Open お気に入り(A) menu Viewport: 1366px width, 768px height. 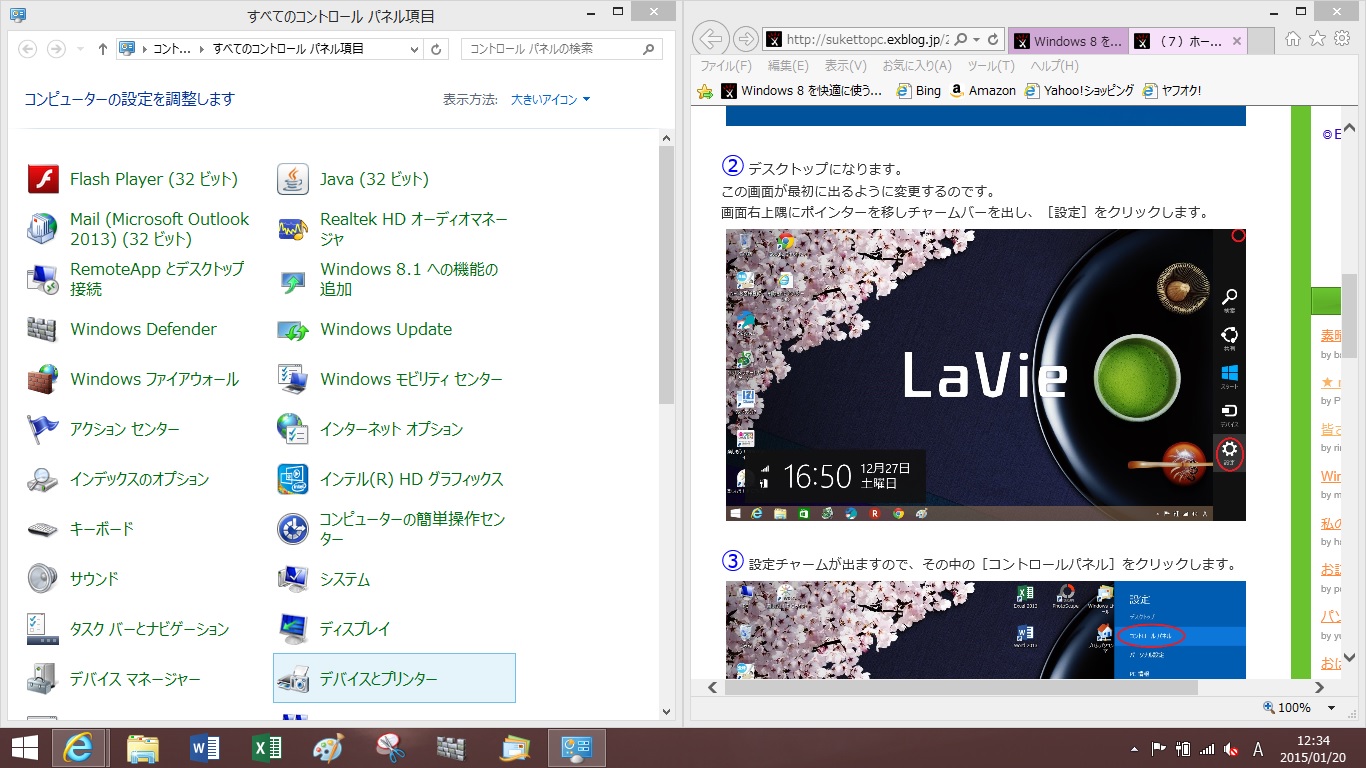(917, 66)
